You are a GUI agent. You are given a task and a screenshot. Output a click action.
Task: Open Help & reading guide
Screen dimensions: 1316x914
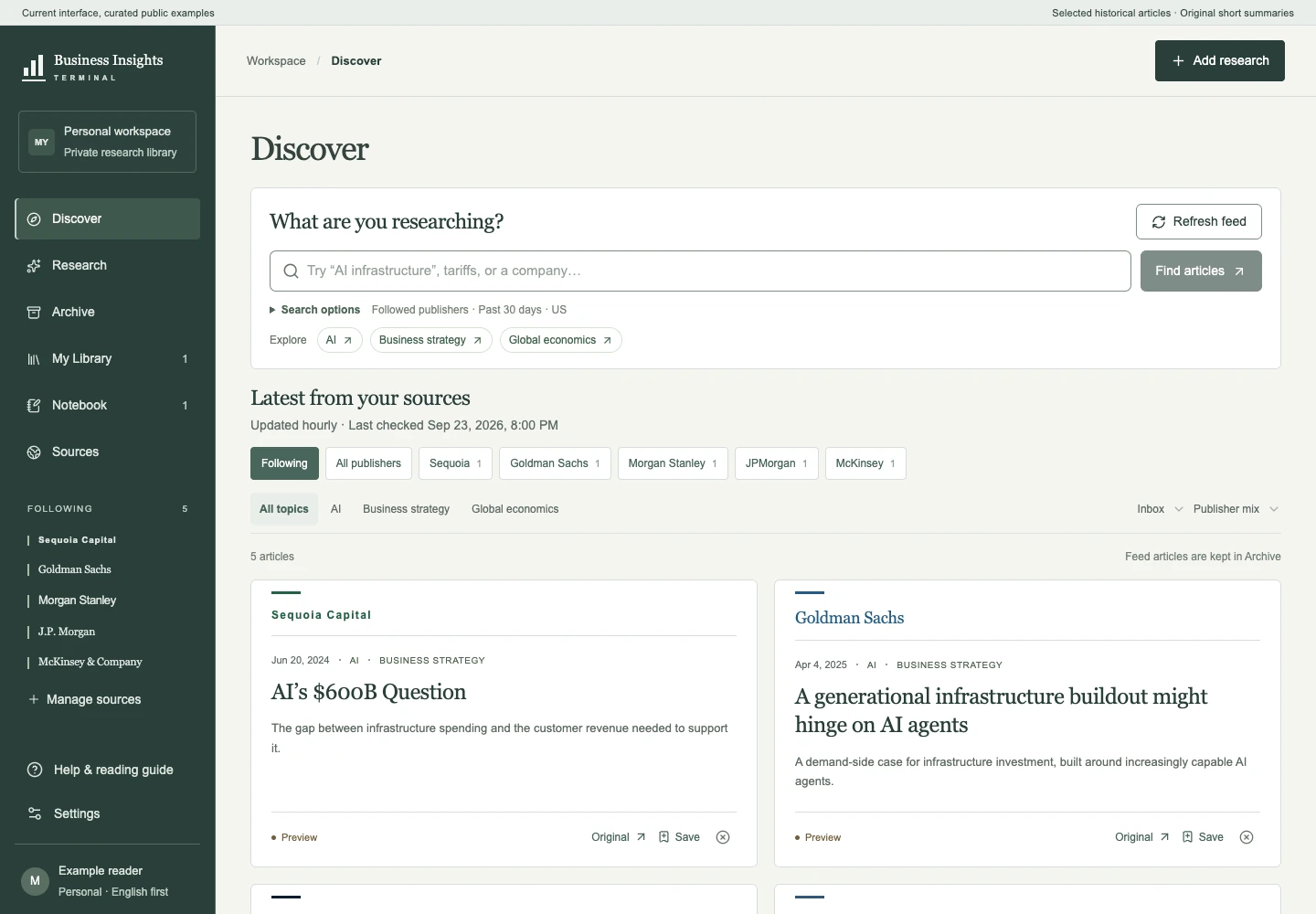[x=108, y=771]
